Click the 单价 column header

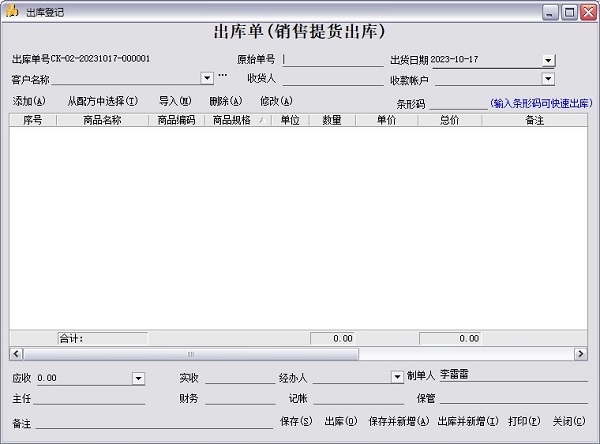pos(386,120)
